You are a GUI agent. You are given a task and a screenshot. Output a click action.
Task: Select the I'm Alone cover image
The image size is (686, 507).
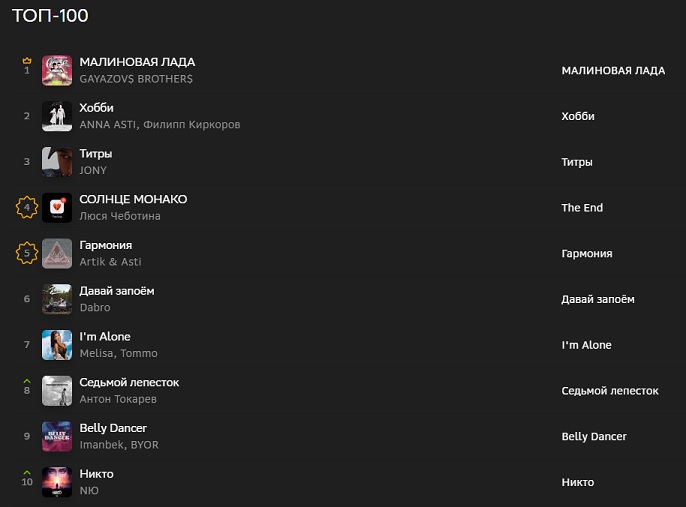point(57,345)
